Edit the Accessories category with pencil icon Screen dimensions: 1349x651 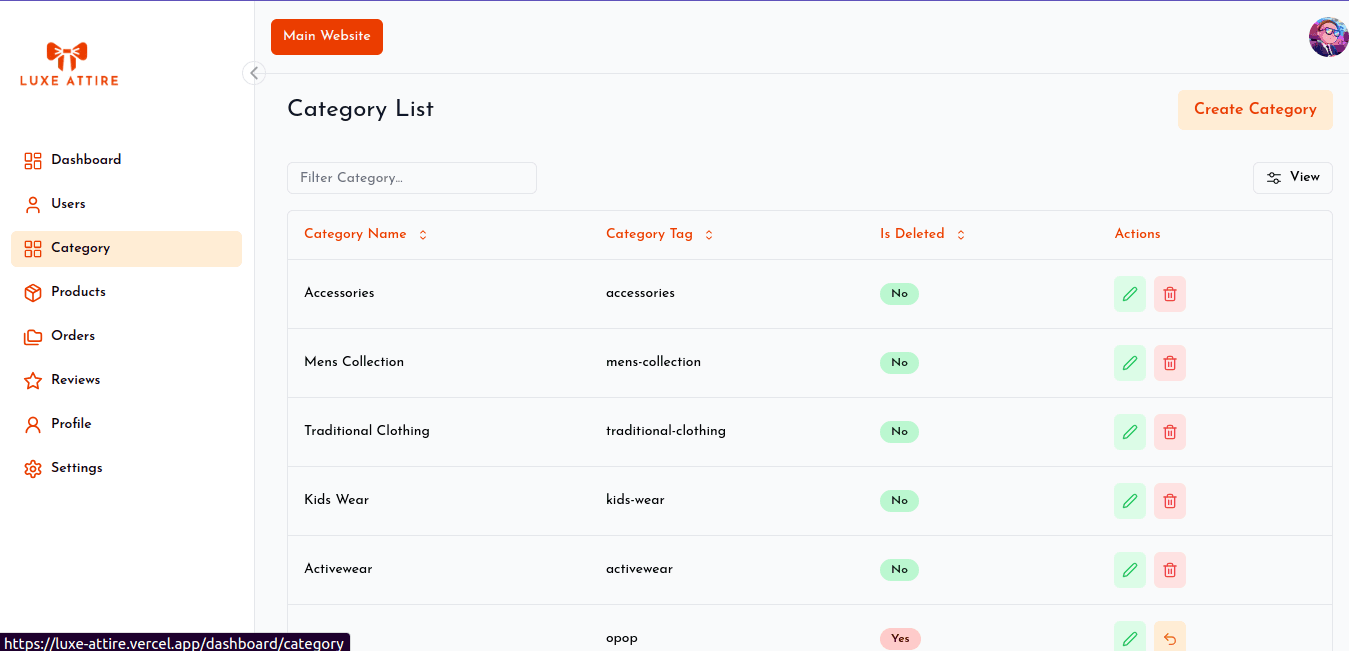click(x=1130, y=294)
